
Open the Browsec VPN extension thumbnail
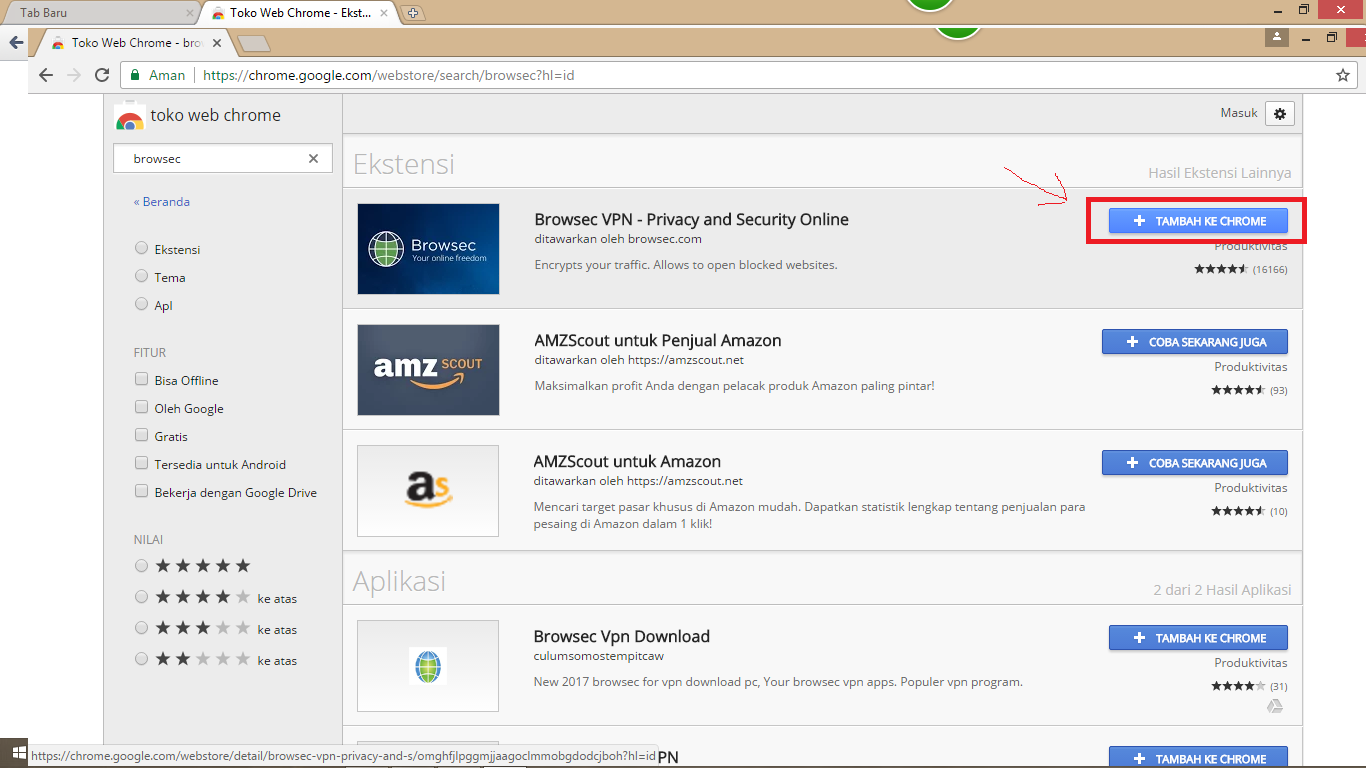[428, 249]
